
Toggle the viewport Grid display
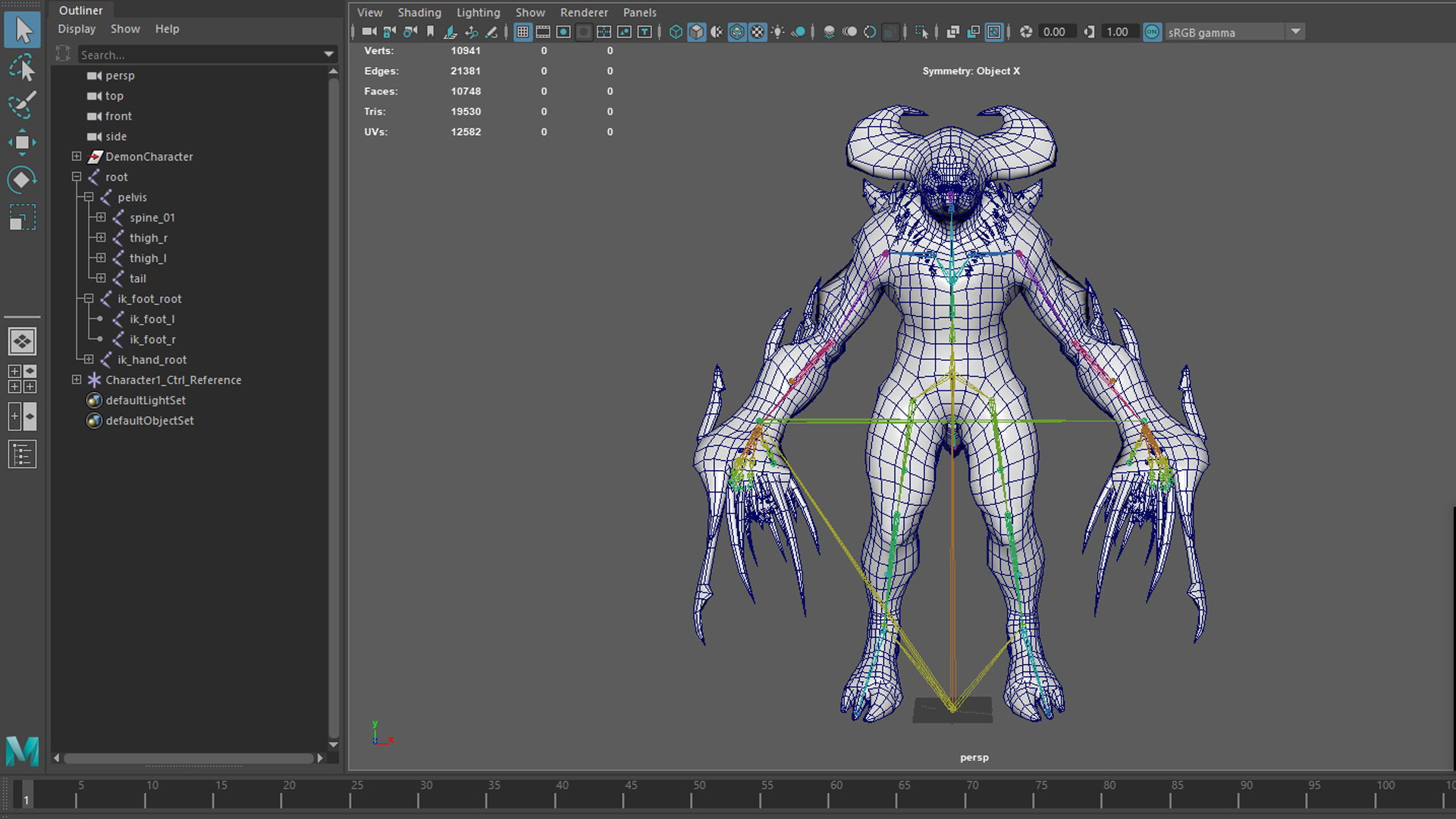tap(522, 32)
